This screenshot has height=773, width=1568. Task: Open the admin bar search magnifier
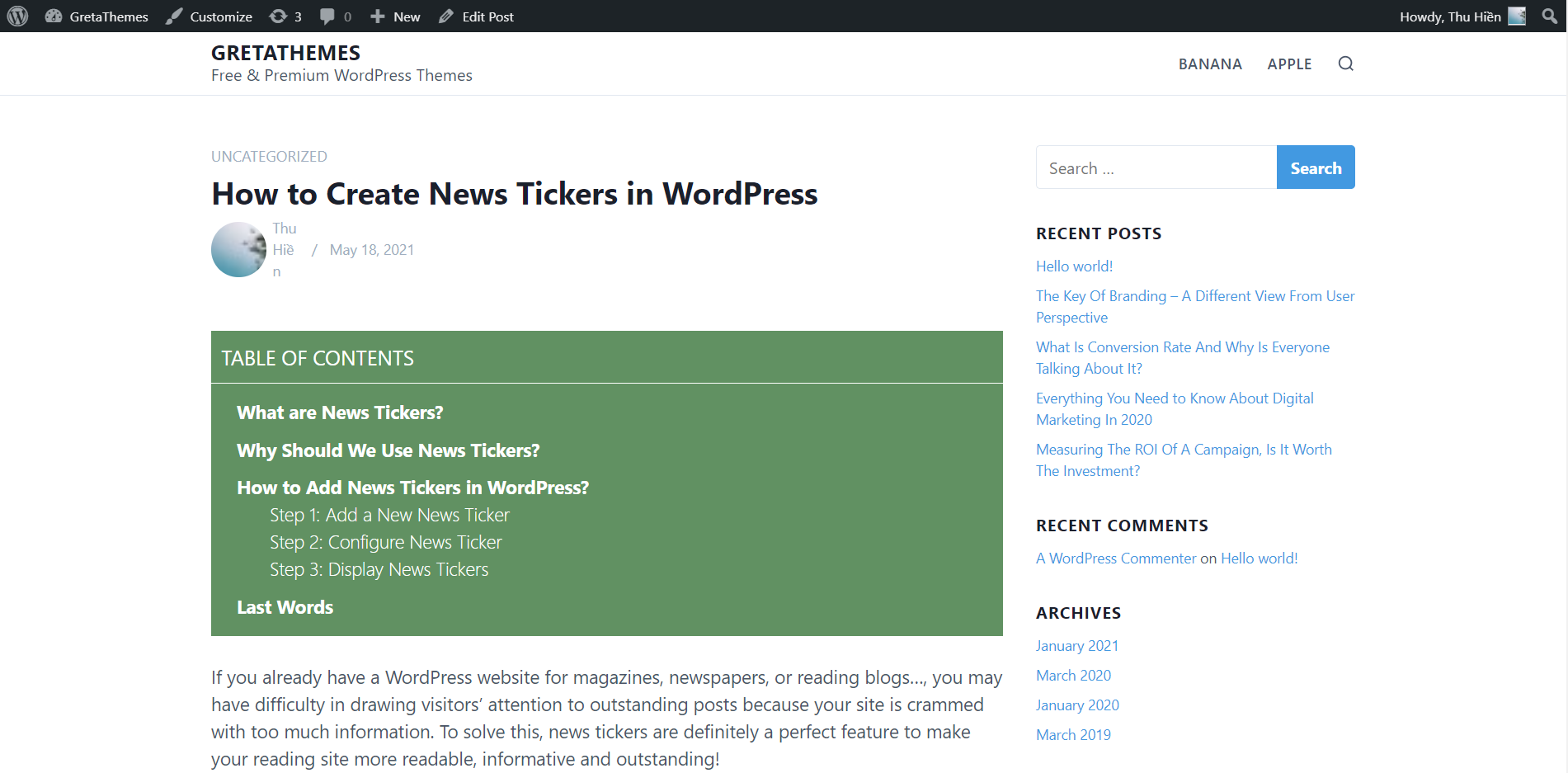point(1550,16)
